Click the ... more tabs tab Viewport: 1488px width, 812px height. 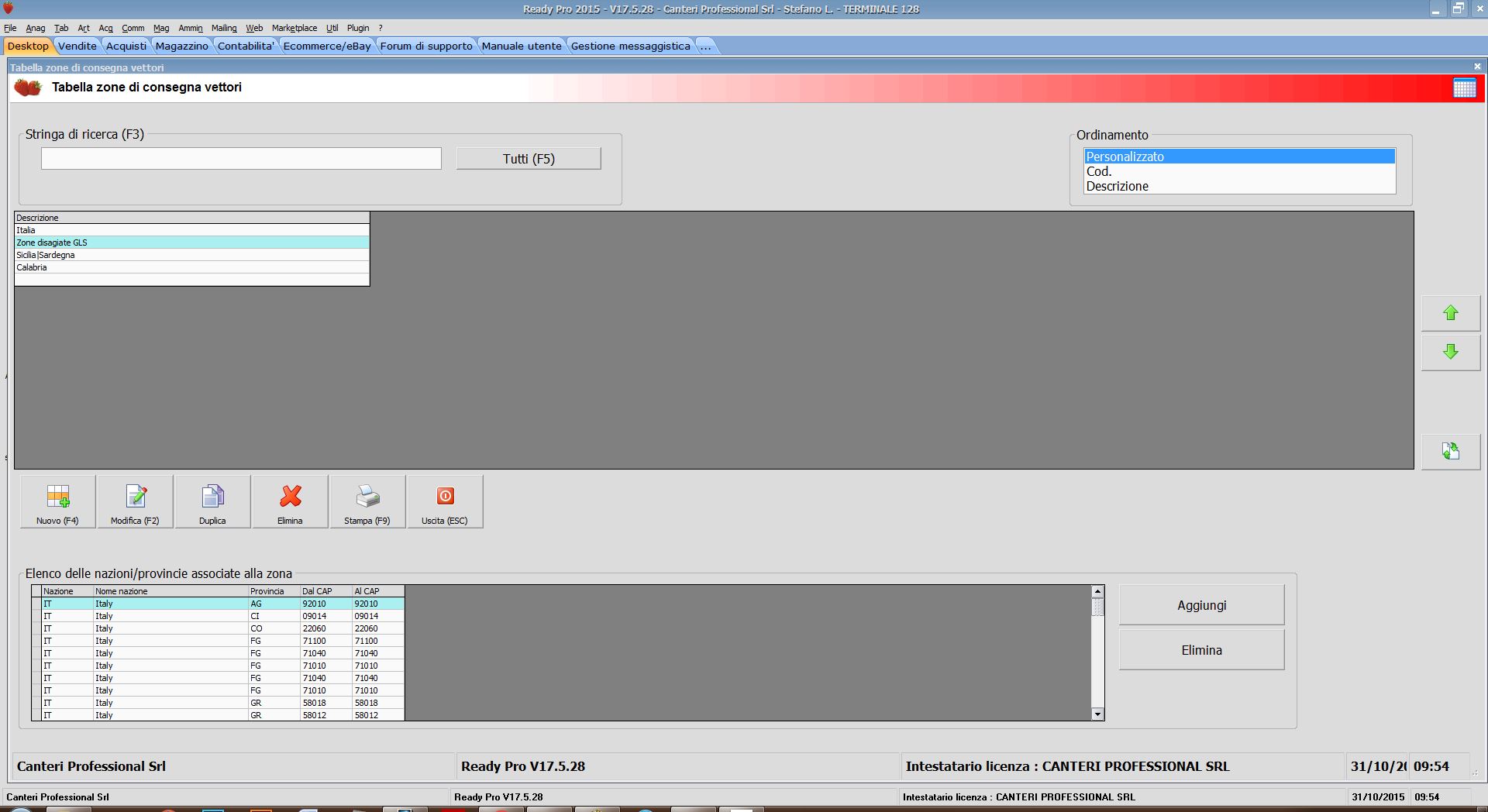(x=705, y=46)
